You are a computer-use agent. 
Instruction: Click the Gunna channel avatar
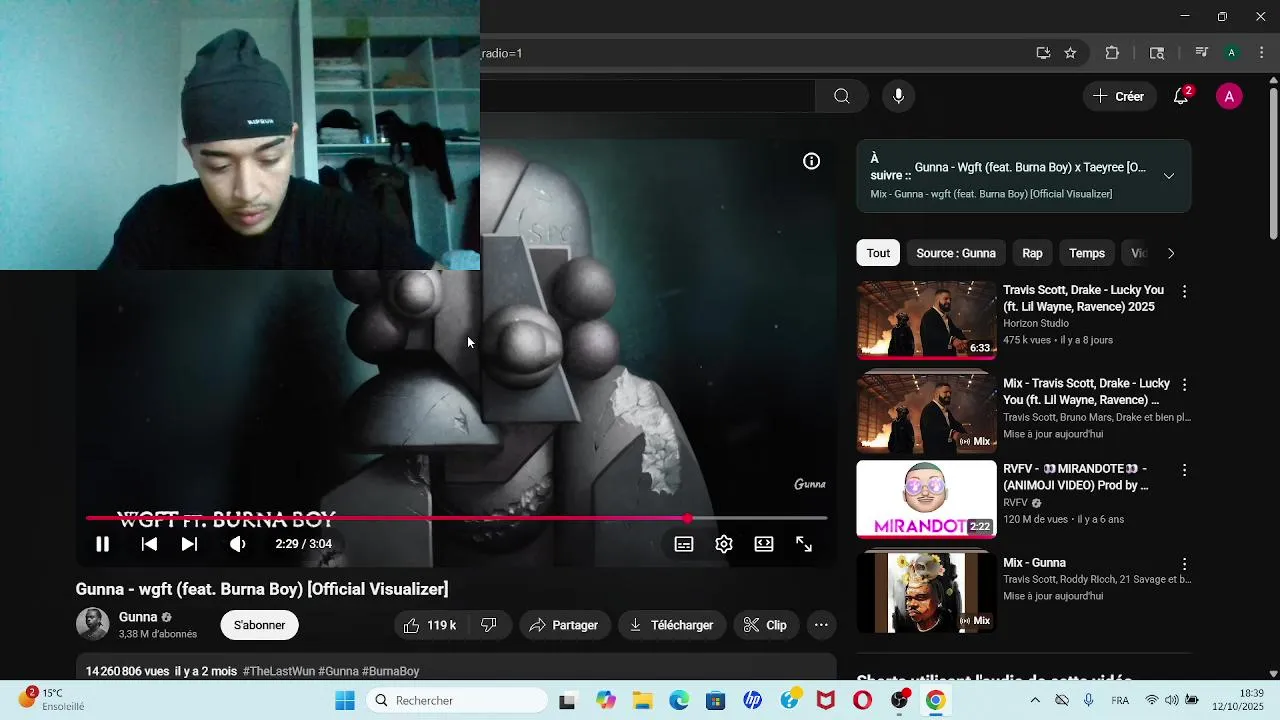tap(92, 624)
